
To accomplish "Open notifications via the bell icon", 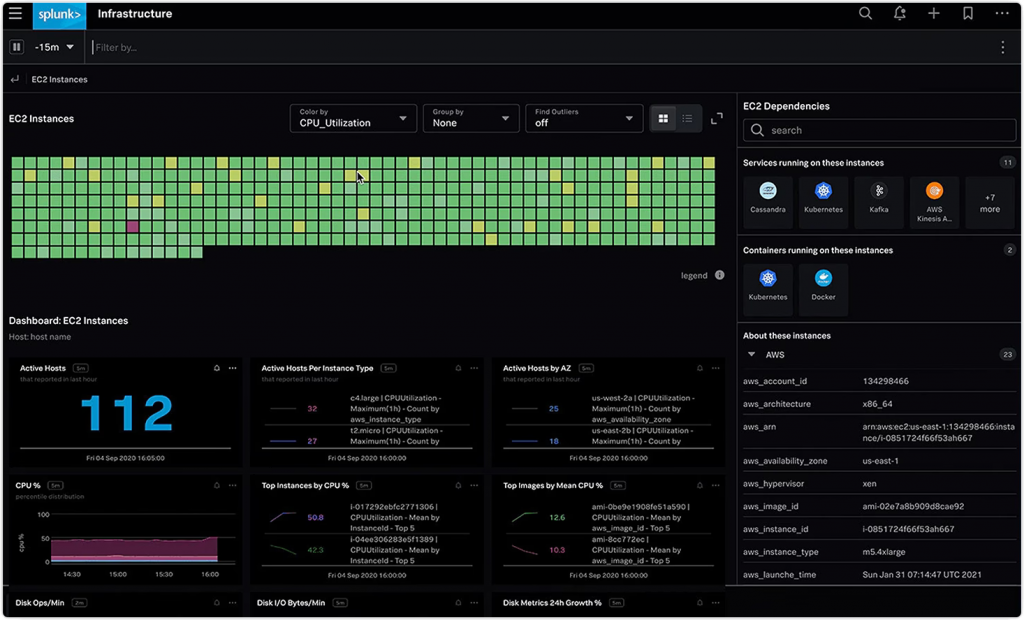I will click(x=899, y=14).
